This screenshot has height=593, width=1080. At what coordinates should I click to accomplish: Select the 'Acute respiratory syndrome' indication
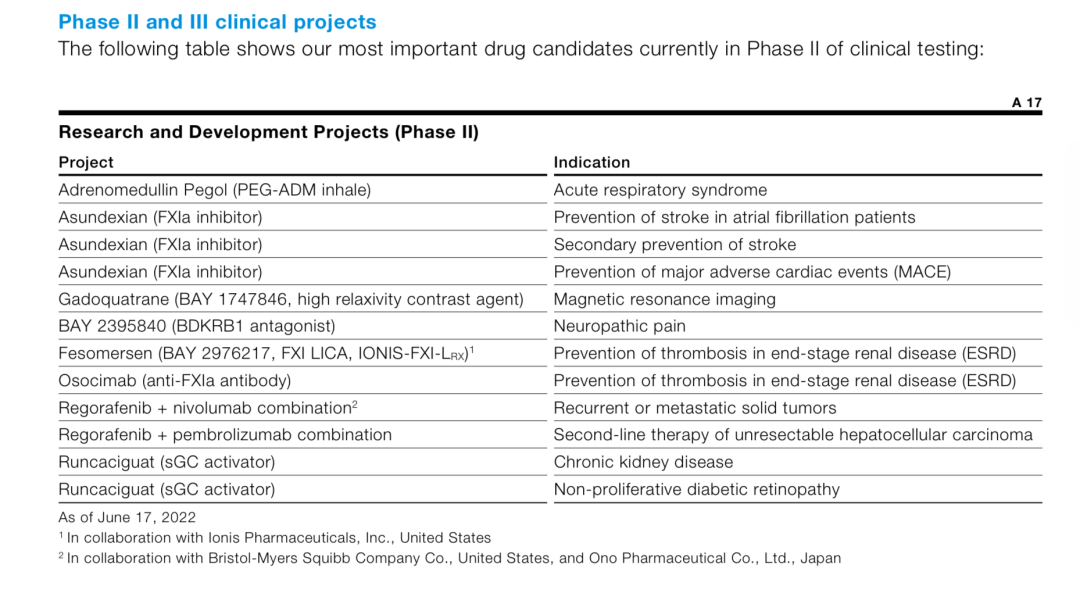(660, 190)
